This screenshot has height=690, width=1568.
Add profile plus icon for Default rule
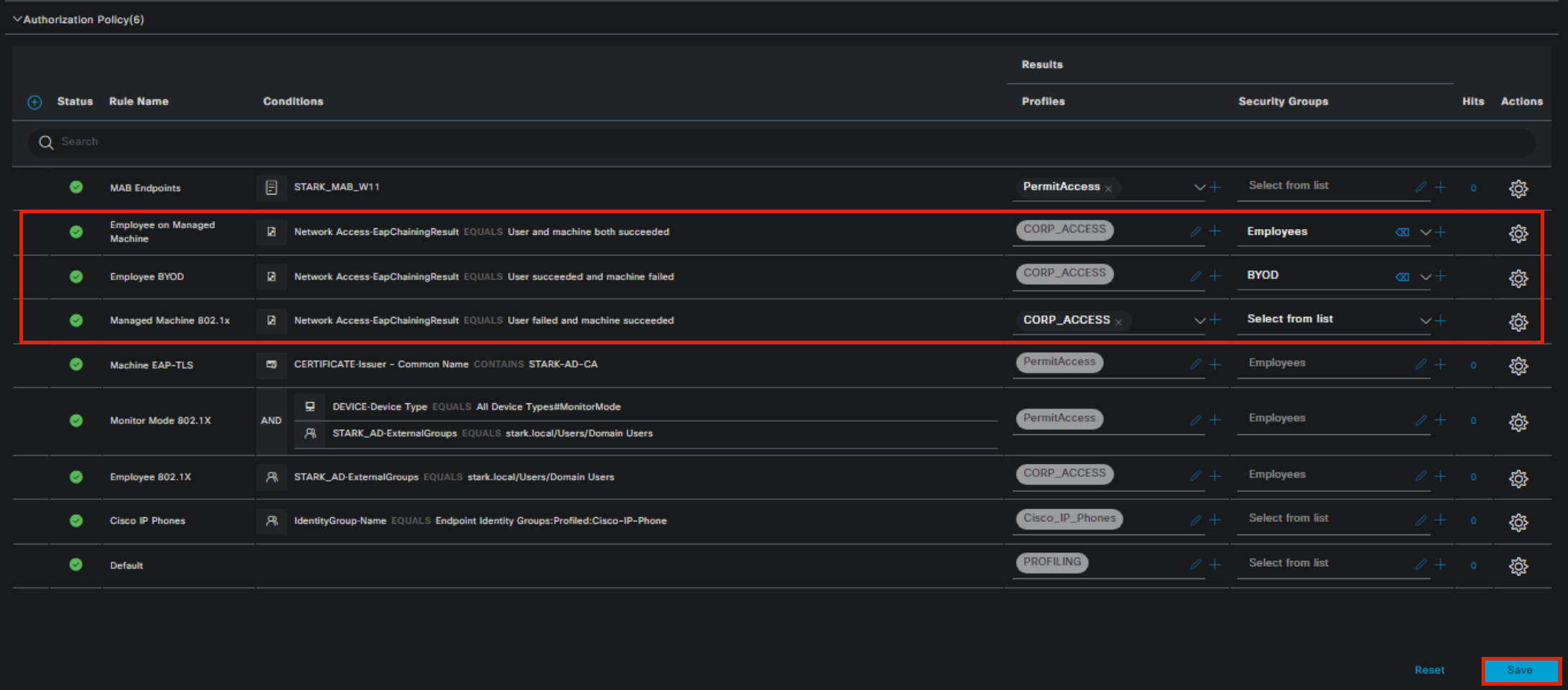[x=1215, y=565]
